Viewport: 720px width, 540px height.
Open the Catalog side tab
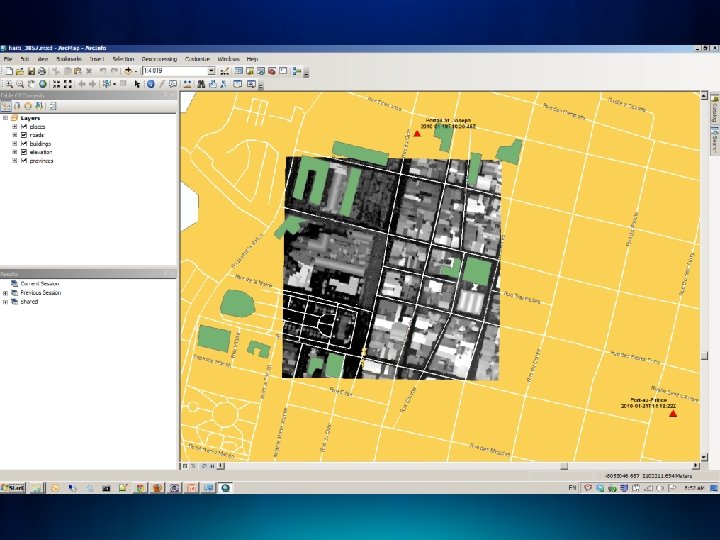[714, 109]
